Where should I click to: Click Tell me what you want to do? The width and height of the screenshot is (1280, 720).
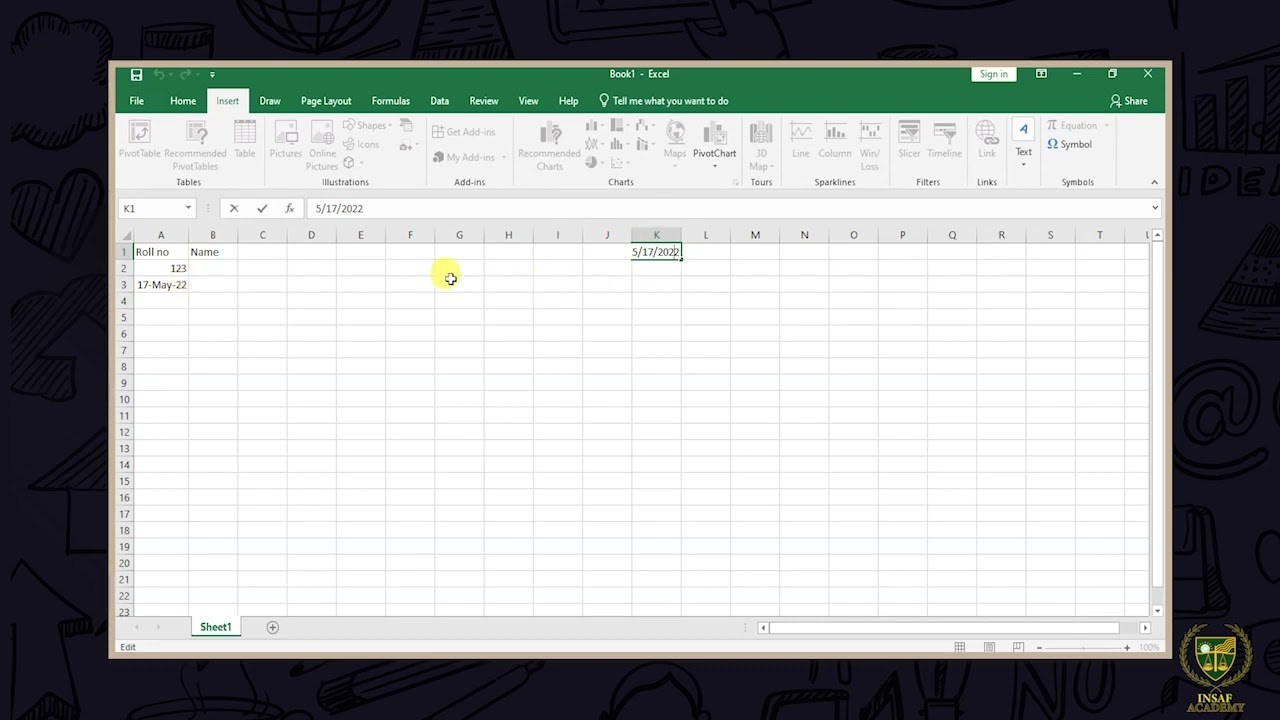[664, 101]
